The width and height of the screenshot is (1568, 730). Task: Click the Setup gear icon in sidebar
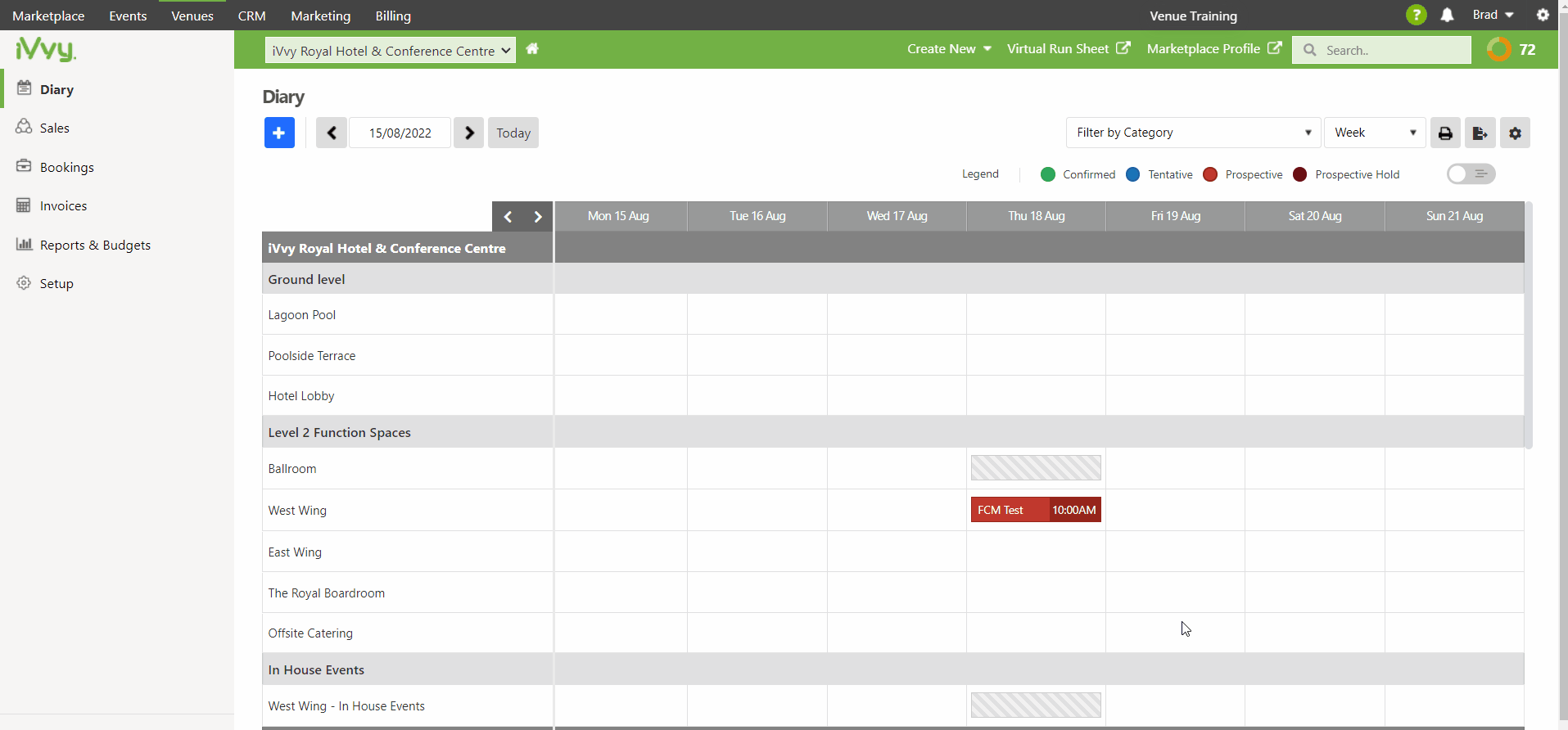pyautogui.click(x=24, y=283)
